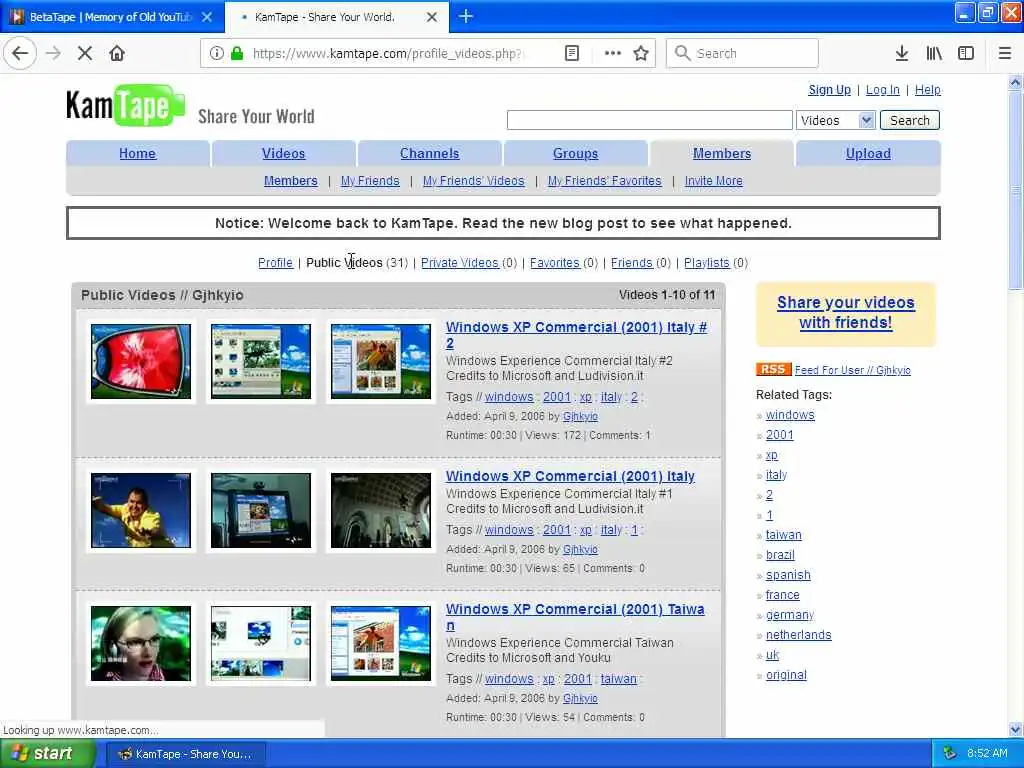Click the Log In link

883,90
